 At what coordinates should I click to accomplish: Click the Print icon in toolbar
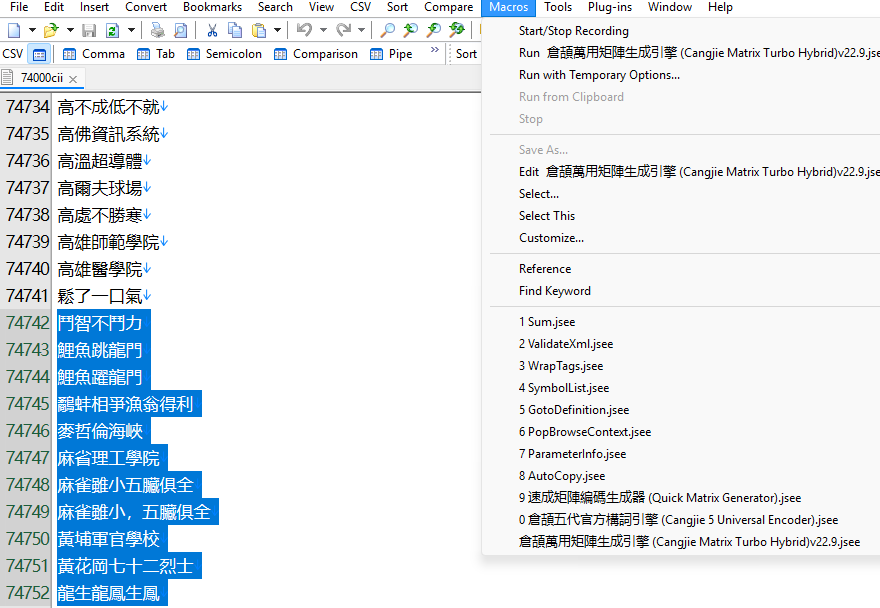pyautogui.click(x=158, y=31)
